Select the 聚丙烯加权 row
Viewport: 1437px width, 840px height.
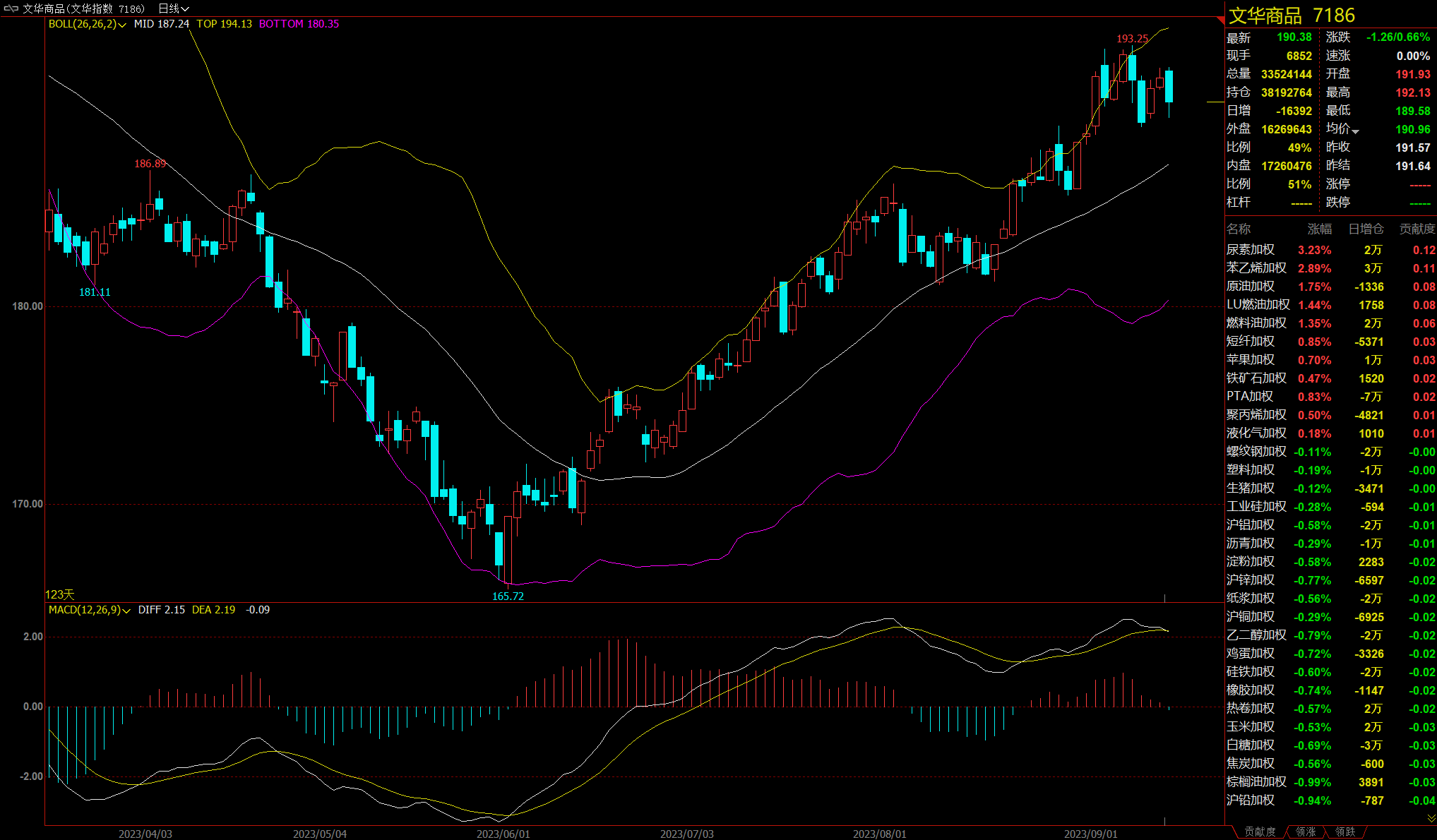(x=1331, y=415)
